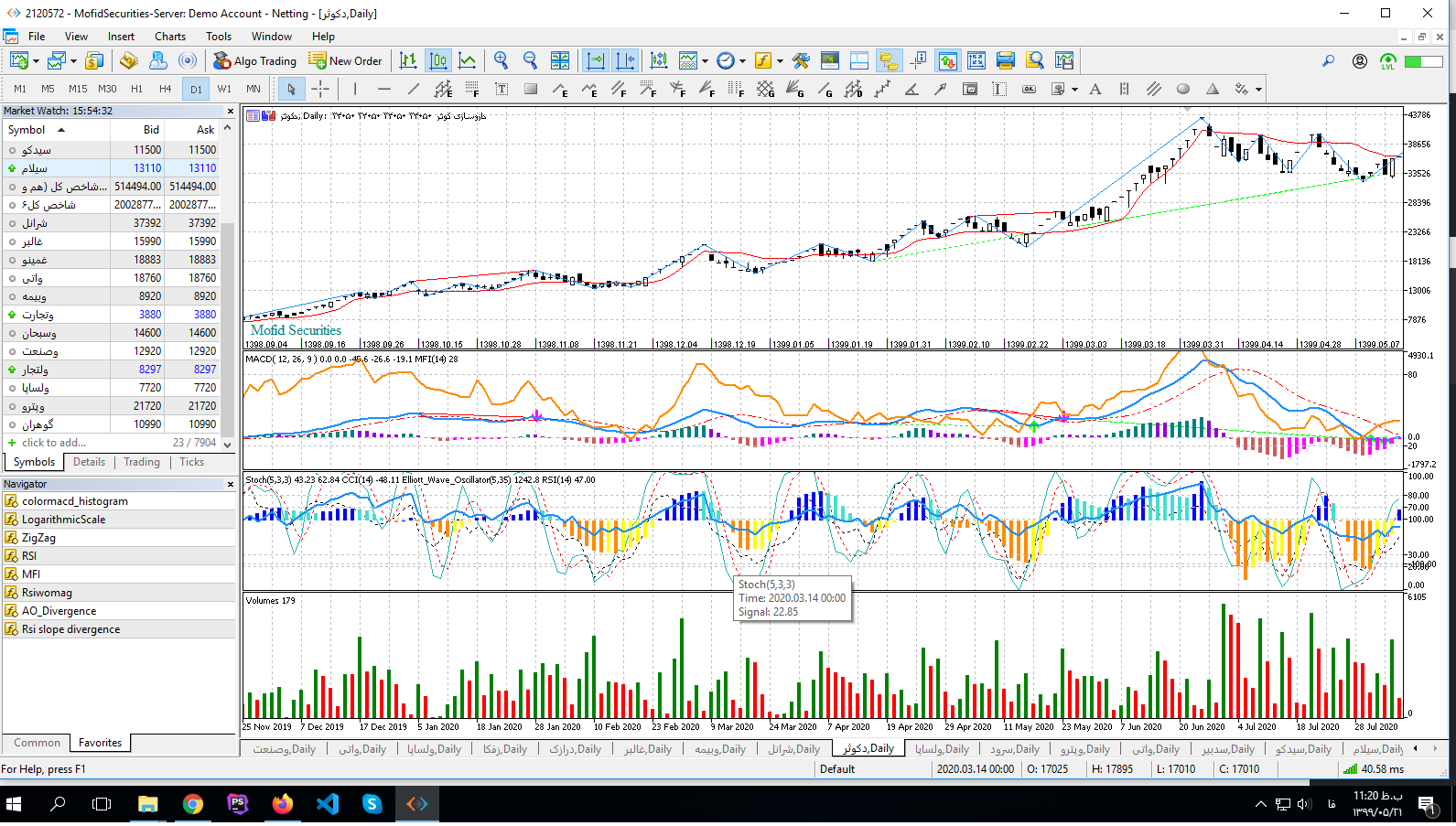1456x826 pixels.
Task: Select the W1 timeframe
Action: [224, 89]
